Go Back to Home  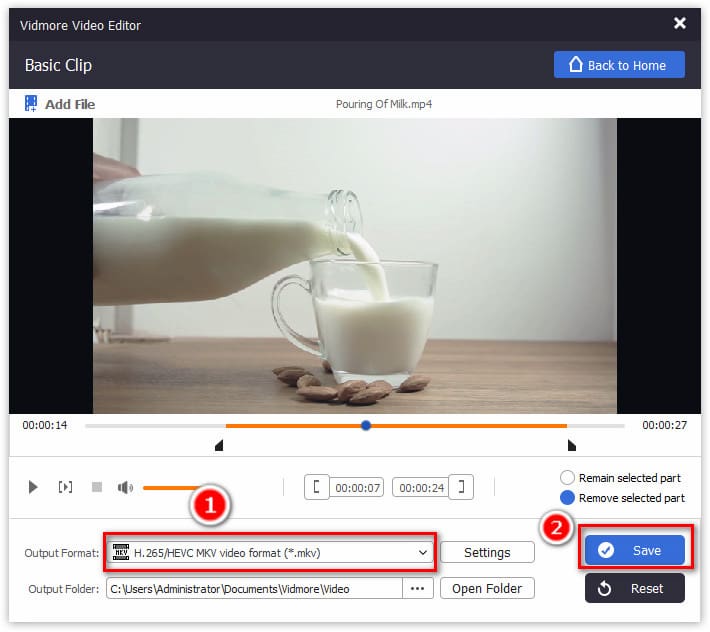[x=619, y=65]
